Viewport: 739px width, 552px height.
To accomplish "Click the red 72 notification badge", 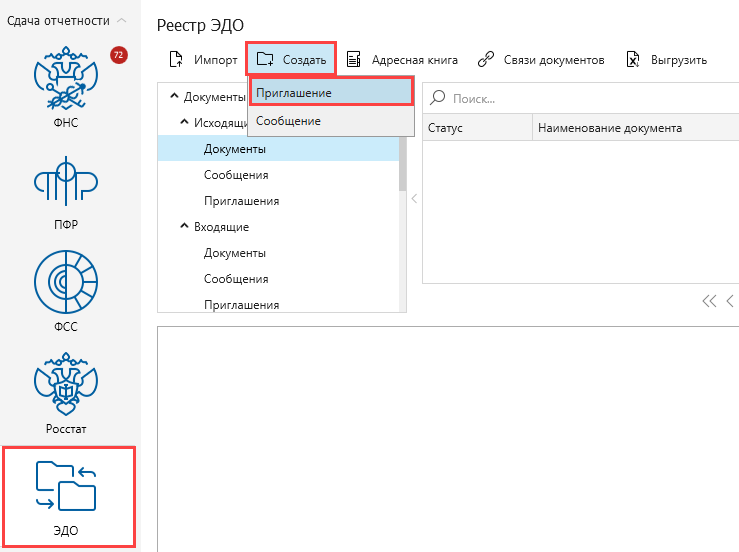I will 119,55.
